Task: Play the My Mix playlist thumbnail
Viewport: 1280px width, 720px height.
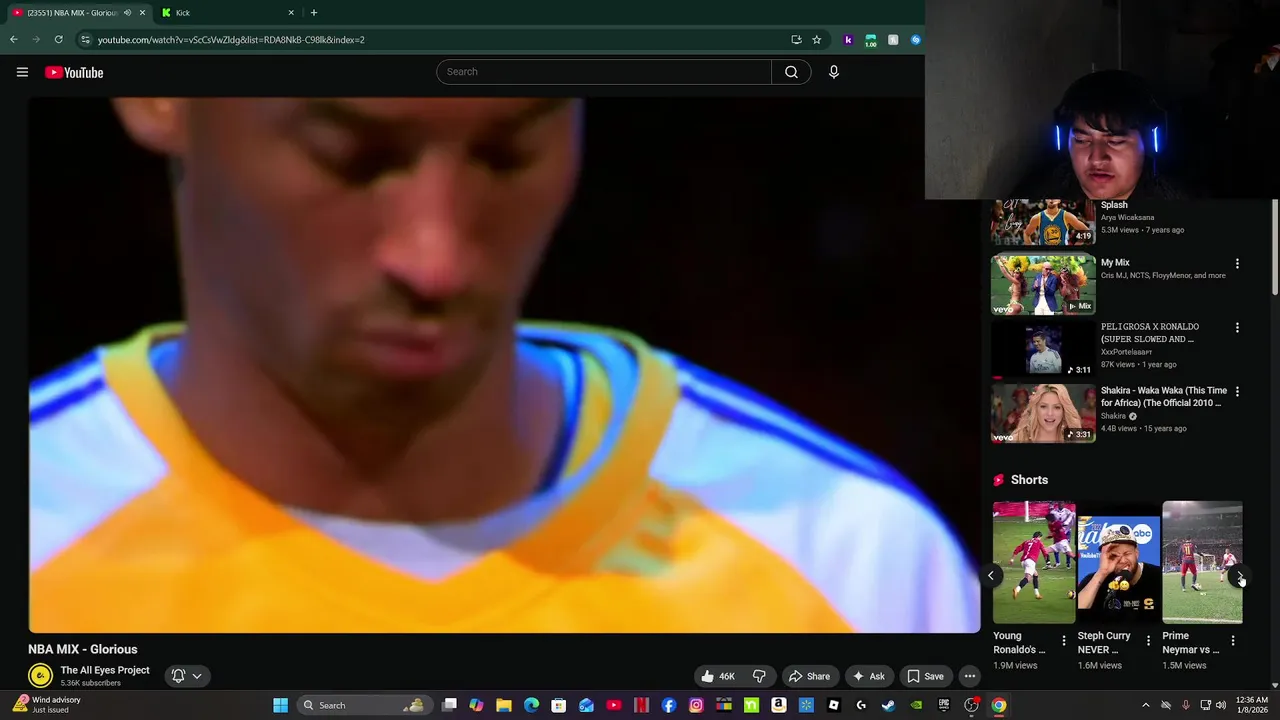Action: click(1043, 285)
